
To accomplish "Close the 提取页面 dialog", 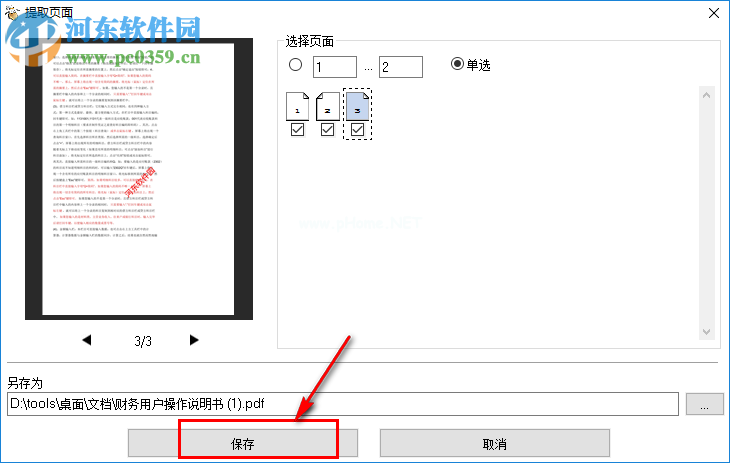I will coord(714,13).
